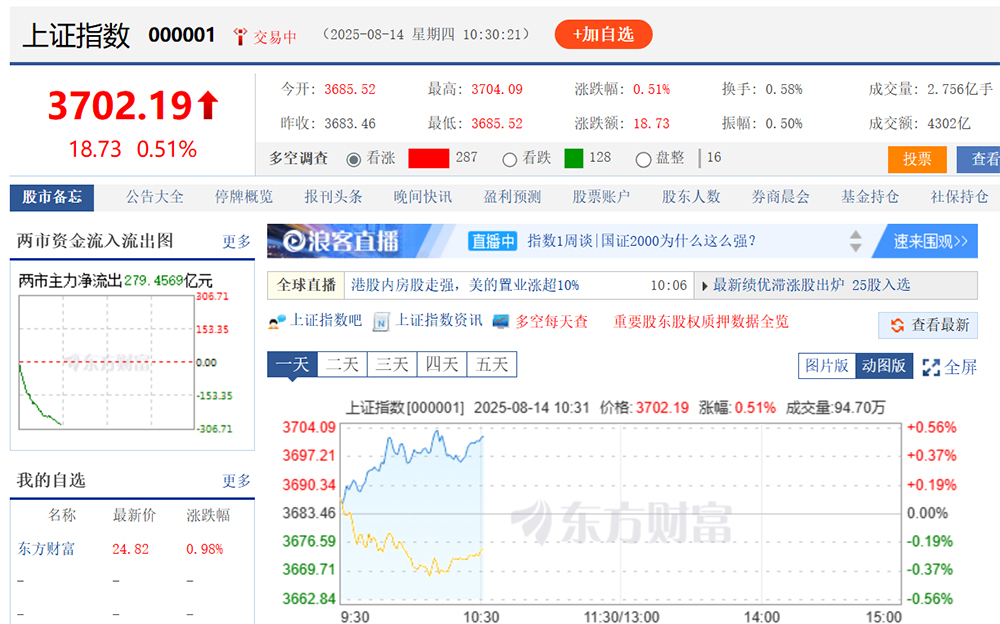Click the 全屏 fullscreen expand icon
This screenshot has height=624, width=1000.
coord(931,367)
